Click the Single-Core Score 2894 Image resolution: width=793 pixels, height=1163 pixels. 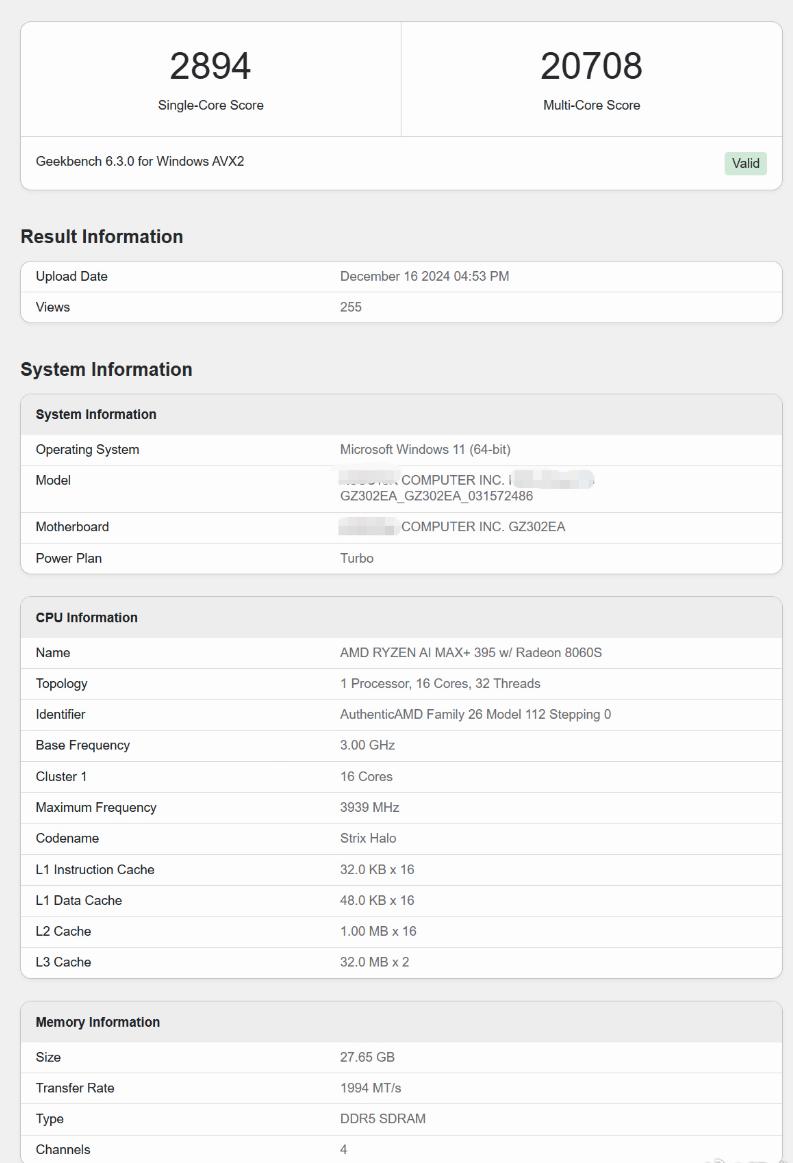(210, 66)
